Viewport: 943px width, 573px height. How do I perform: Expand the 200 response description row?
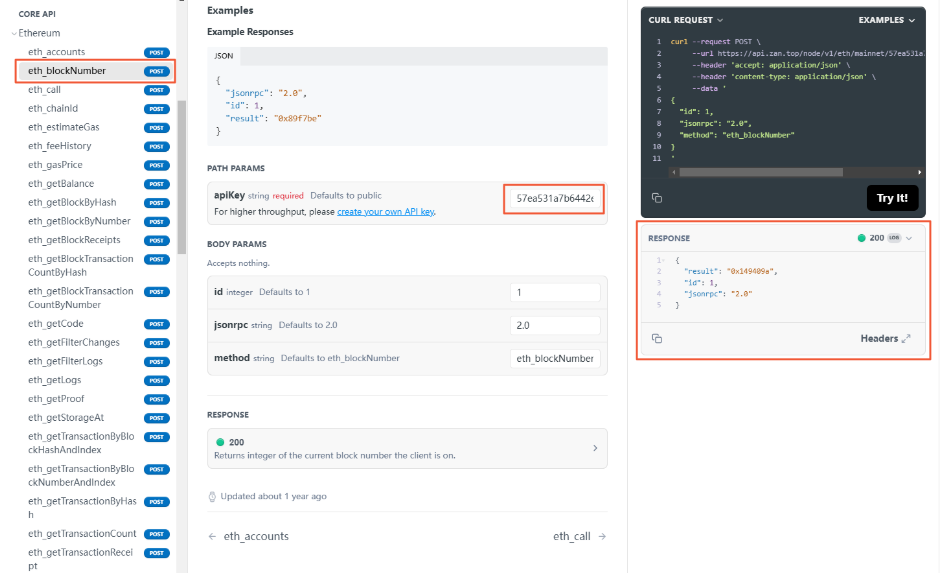[595, 448]
